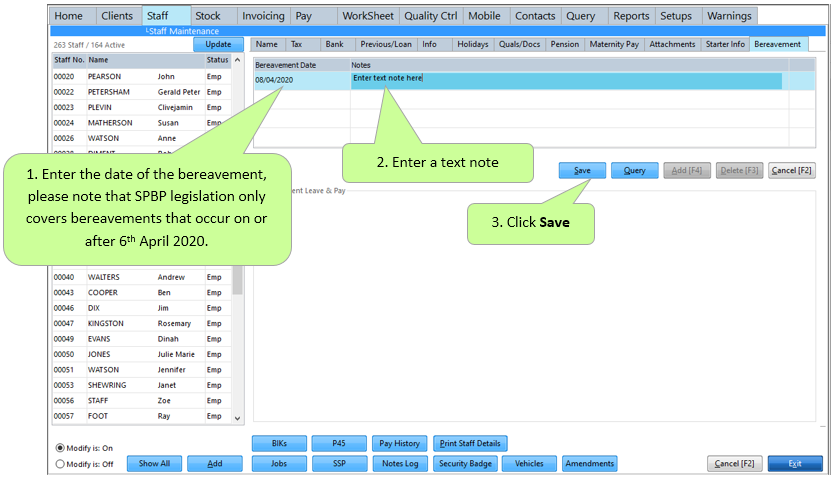Open the Pay History window

pyautogui.click(x=399, y=443)
